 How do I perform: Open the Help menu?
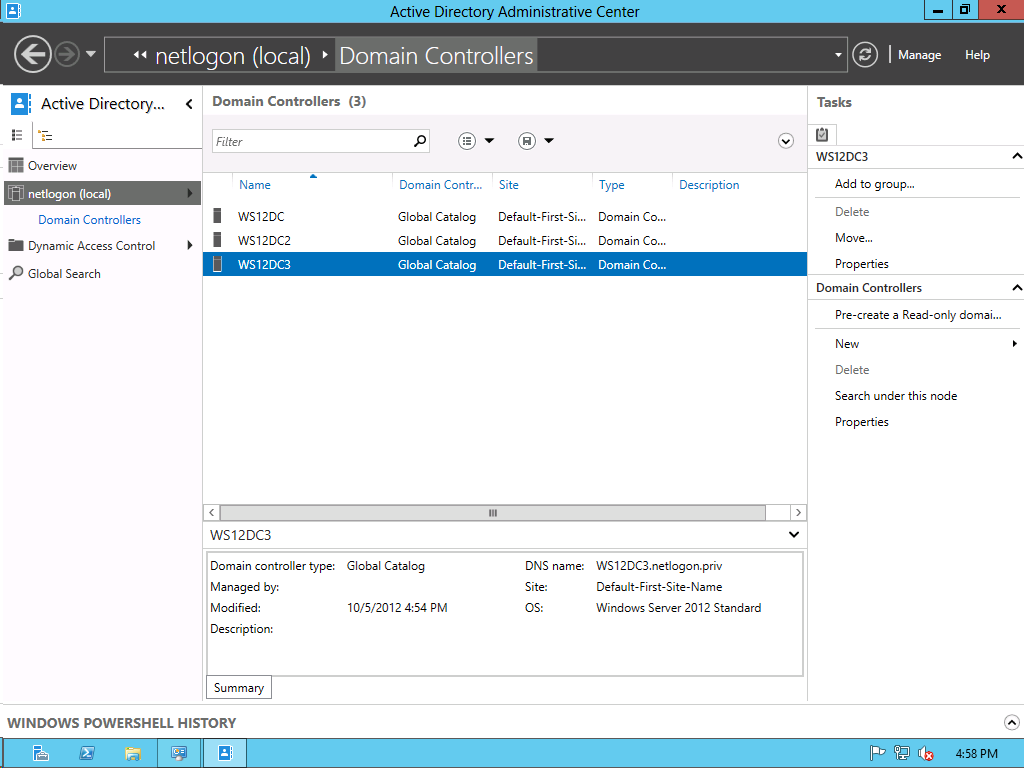tap(977, 55)
